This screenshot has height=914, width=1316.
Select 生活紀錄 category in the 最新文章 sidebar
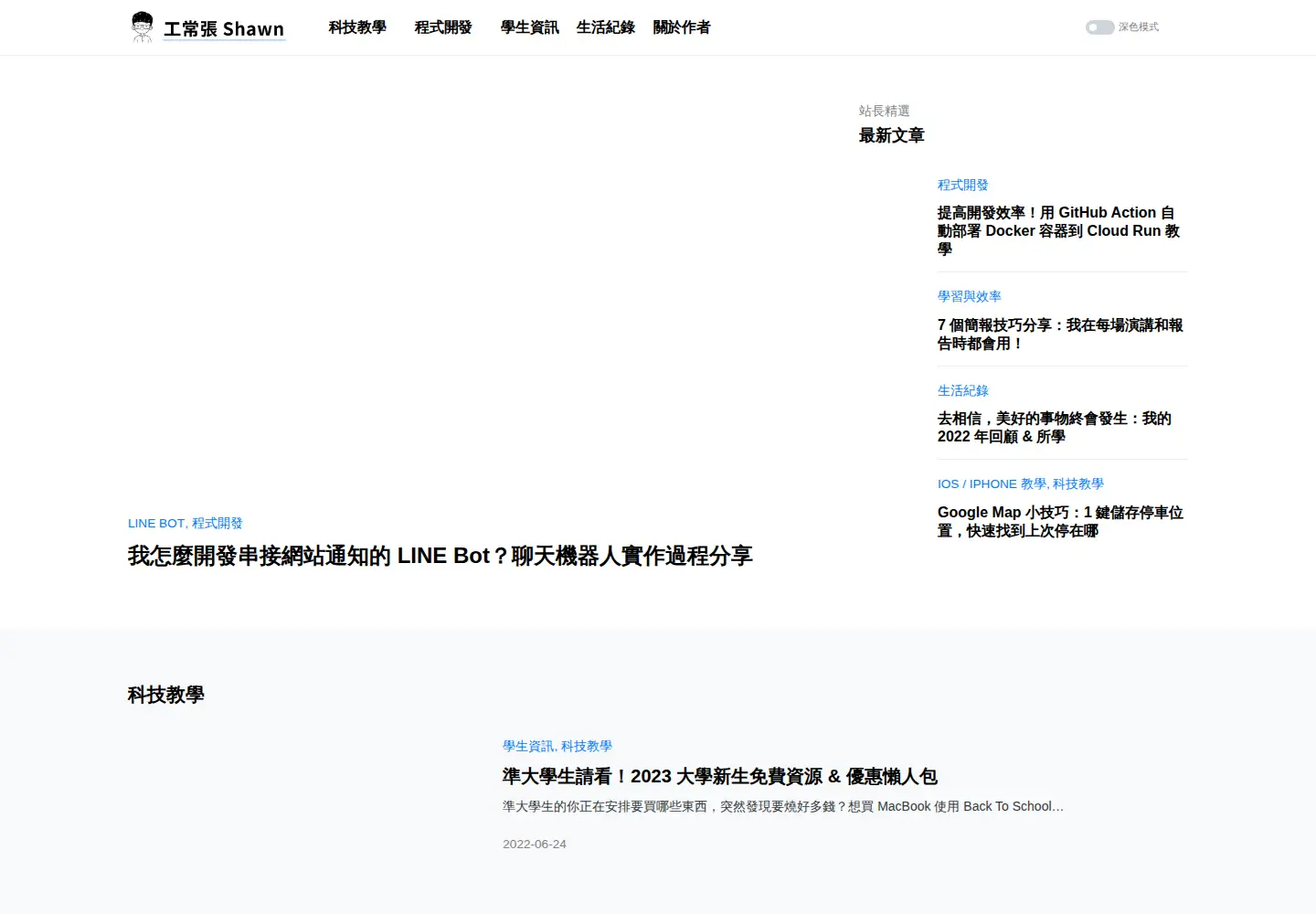point(962,390)
